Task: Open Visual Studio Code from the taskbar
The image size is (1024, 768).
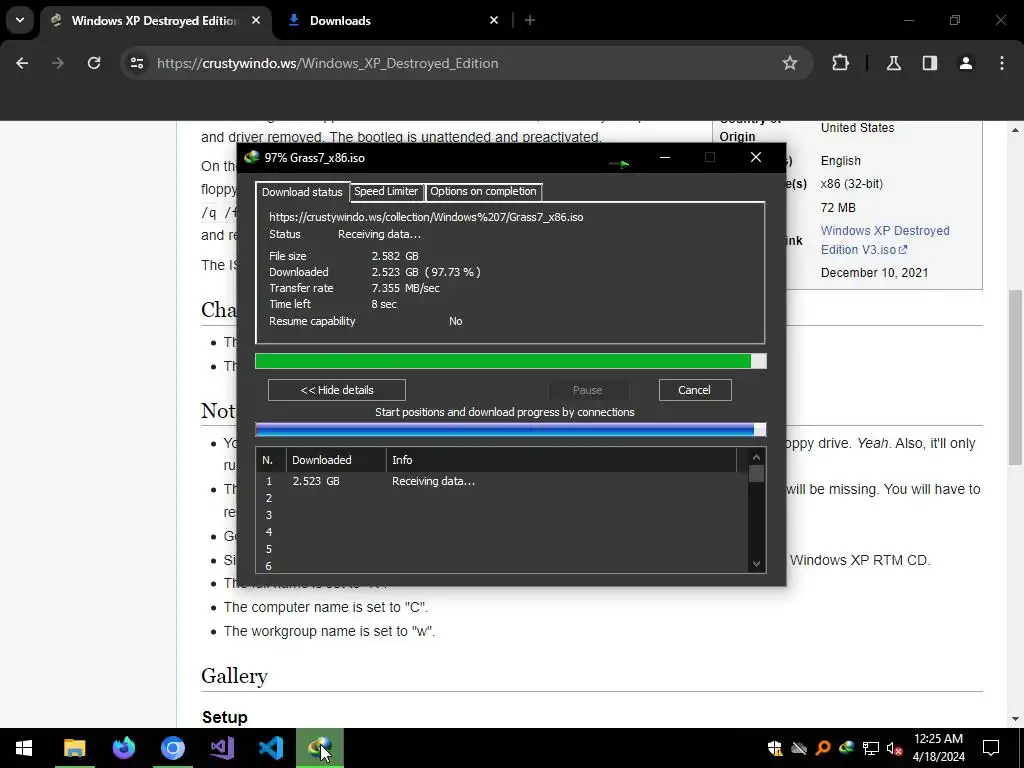Action: pos(271,748)
